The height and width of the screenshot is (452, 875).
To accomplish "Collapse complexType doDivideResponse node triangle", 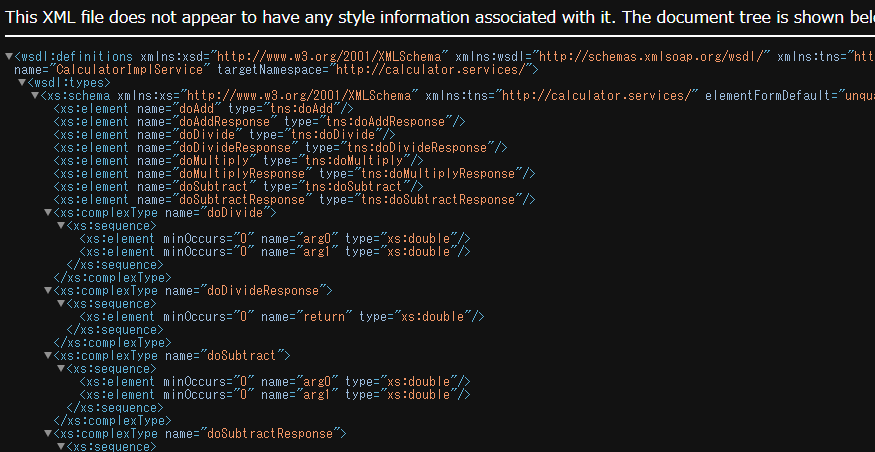I will (48, 291).
